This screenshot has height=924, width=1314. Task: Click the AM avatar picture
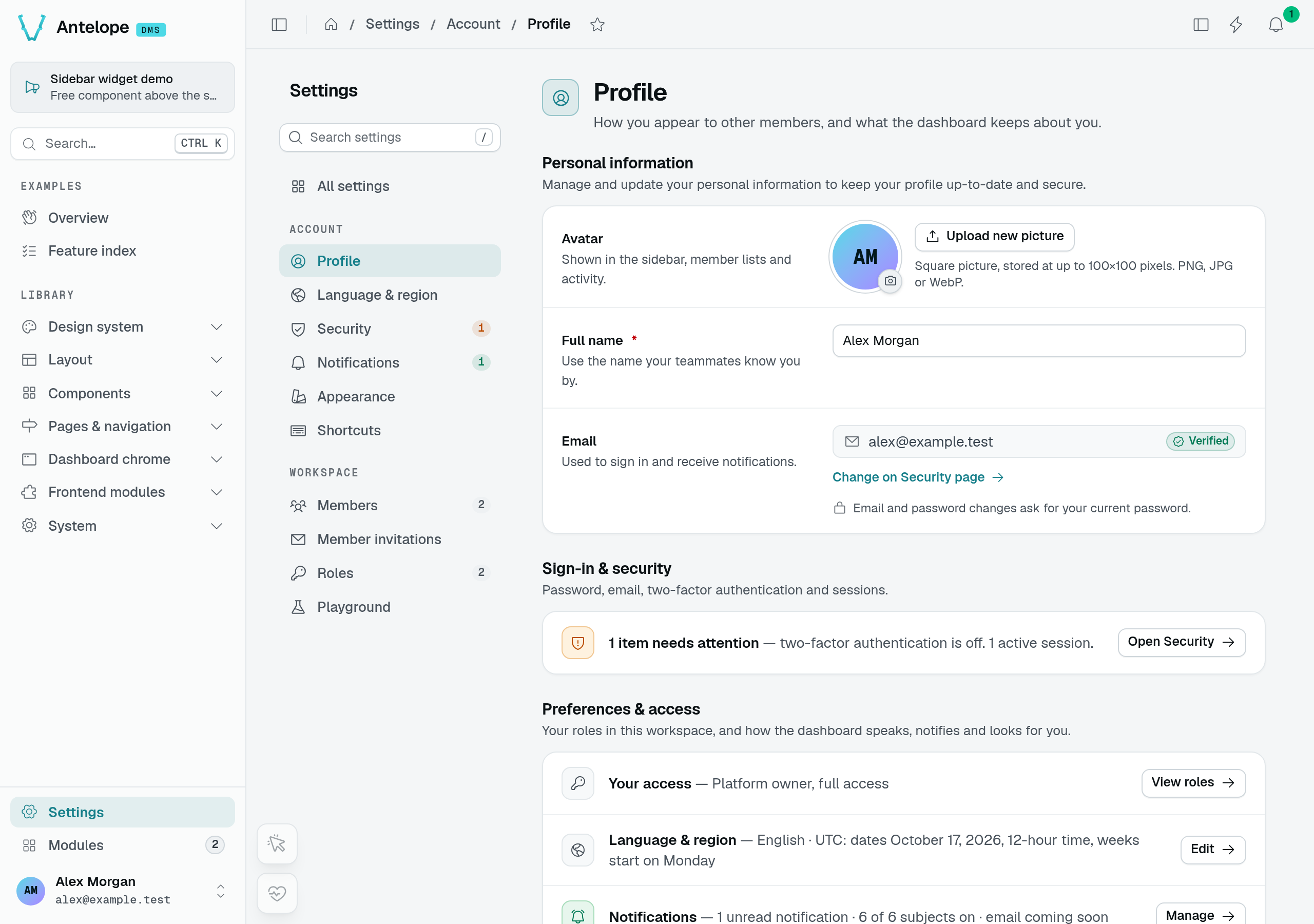coord(865,257)
